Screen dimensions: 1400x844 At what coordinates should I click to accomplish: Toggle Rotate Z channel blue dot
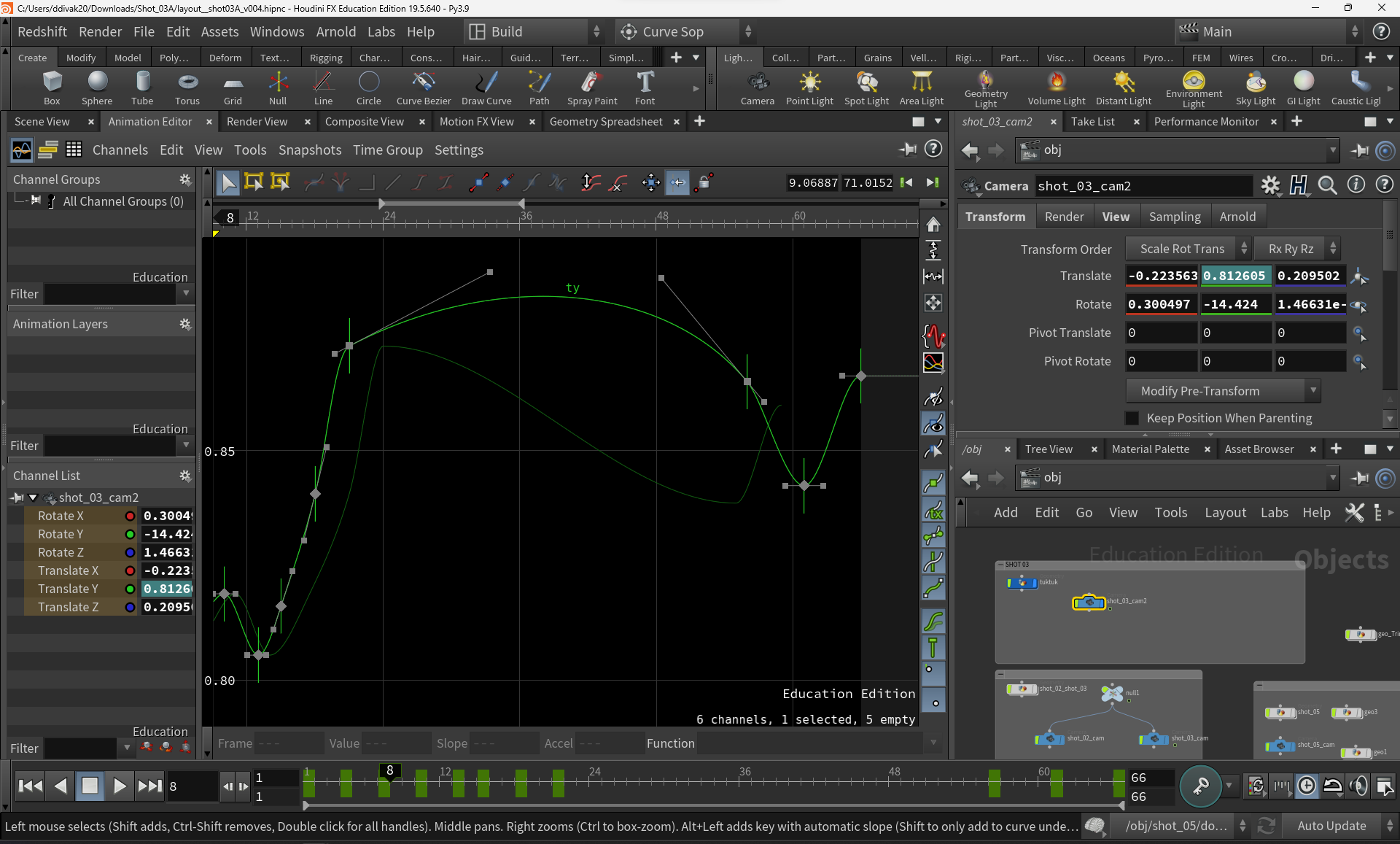[x=130, y=552]
